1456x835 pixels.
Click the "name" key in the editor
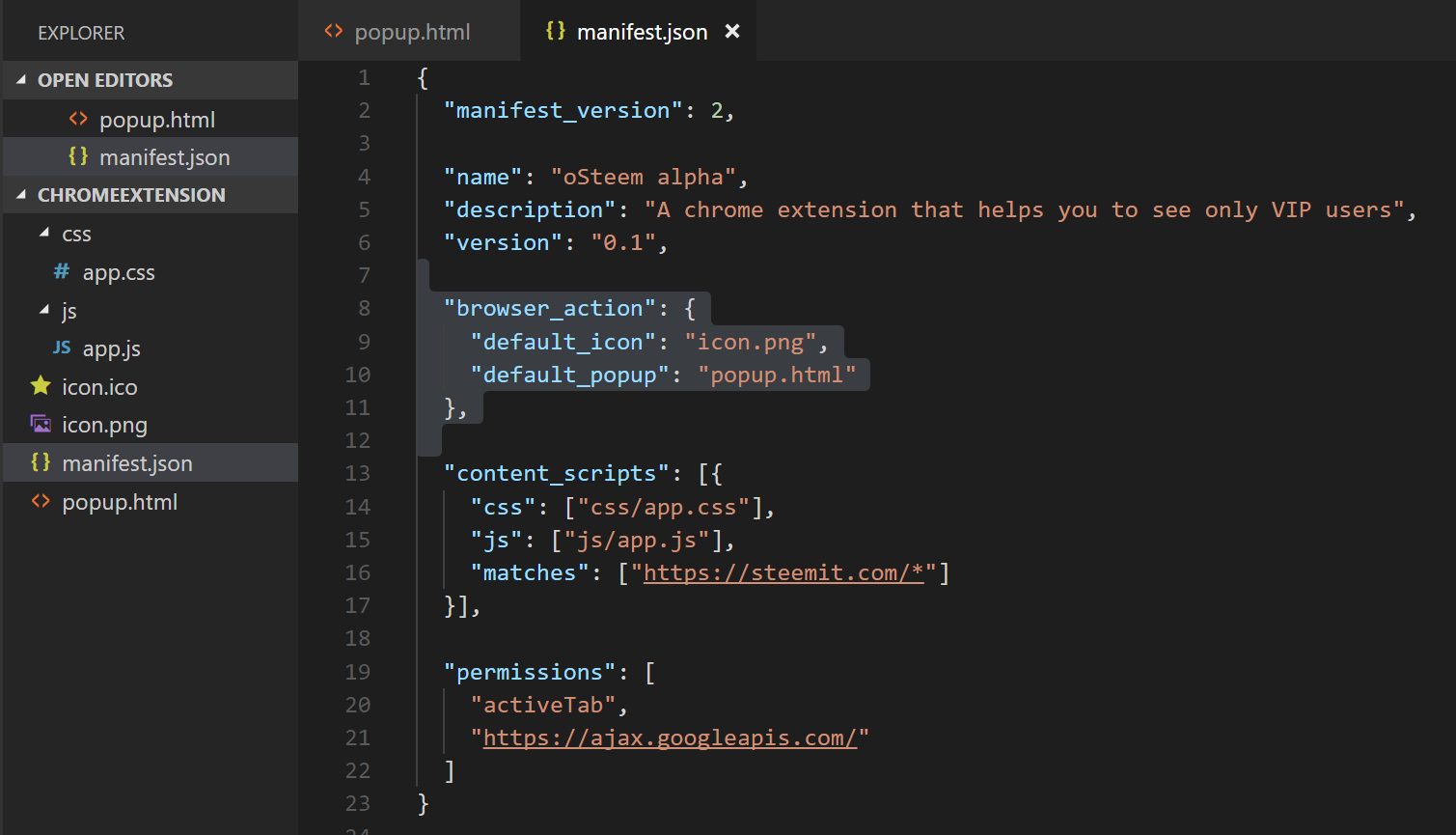point(482,178)
